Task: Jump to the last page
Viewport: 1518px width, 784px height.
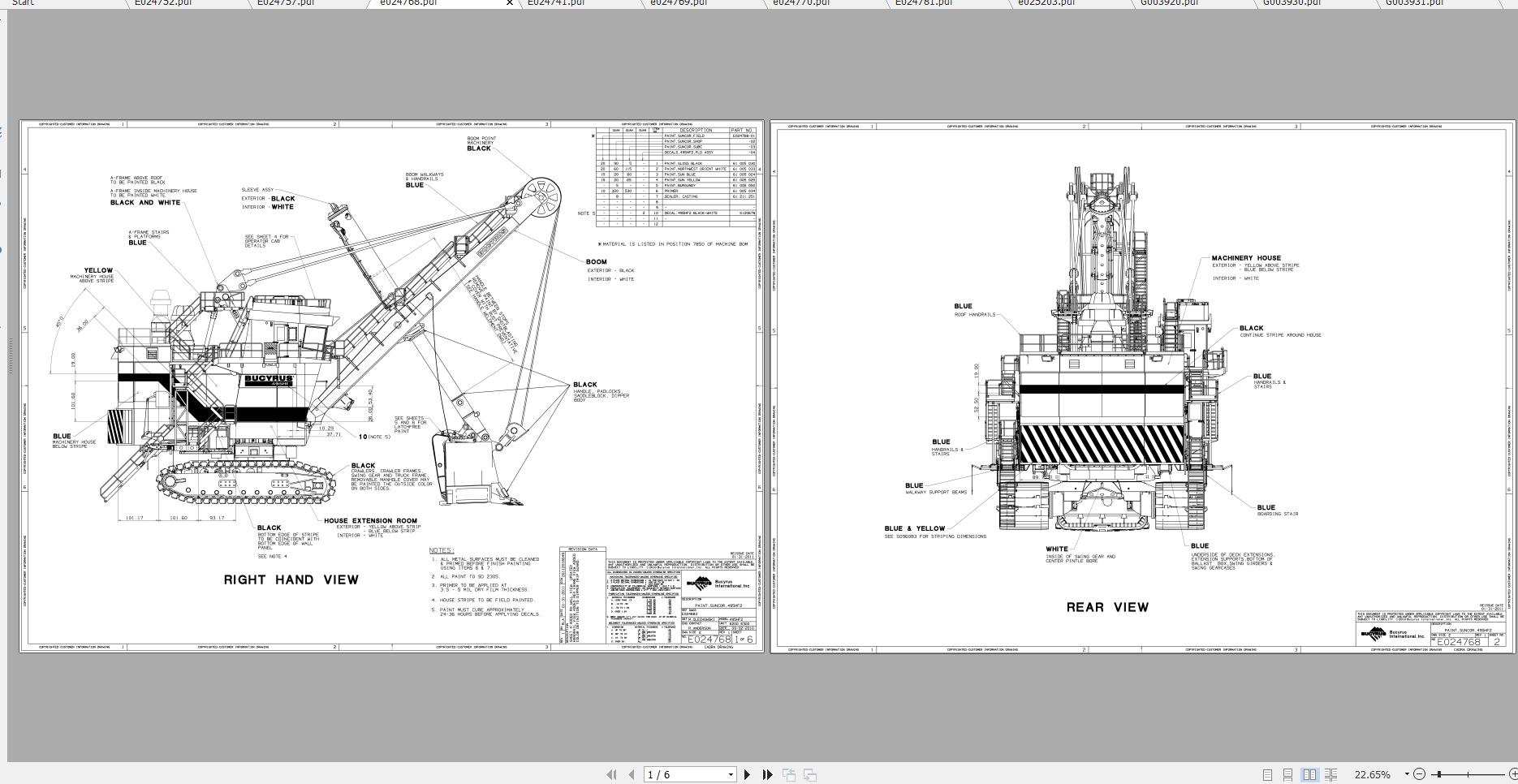Action: point(768,773)
